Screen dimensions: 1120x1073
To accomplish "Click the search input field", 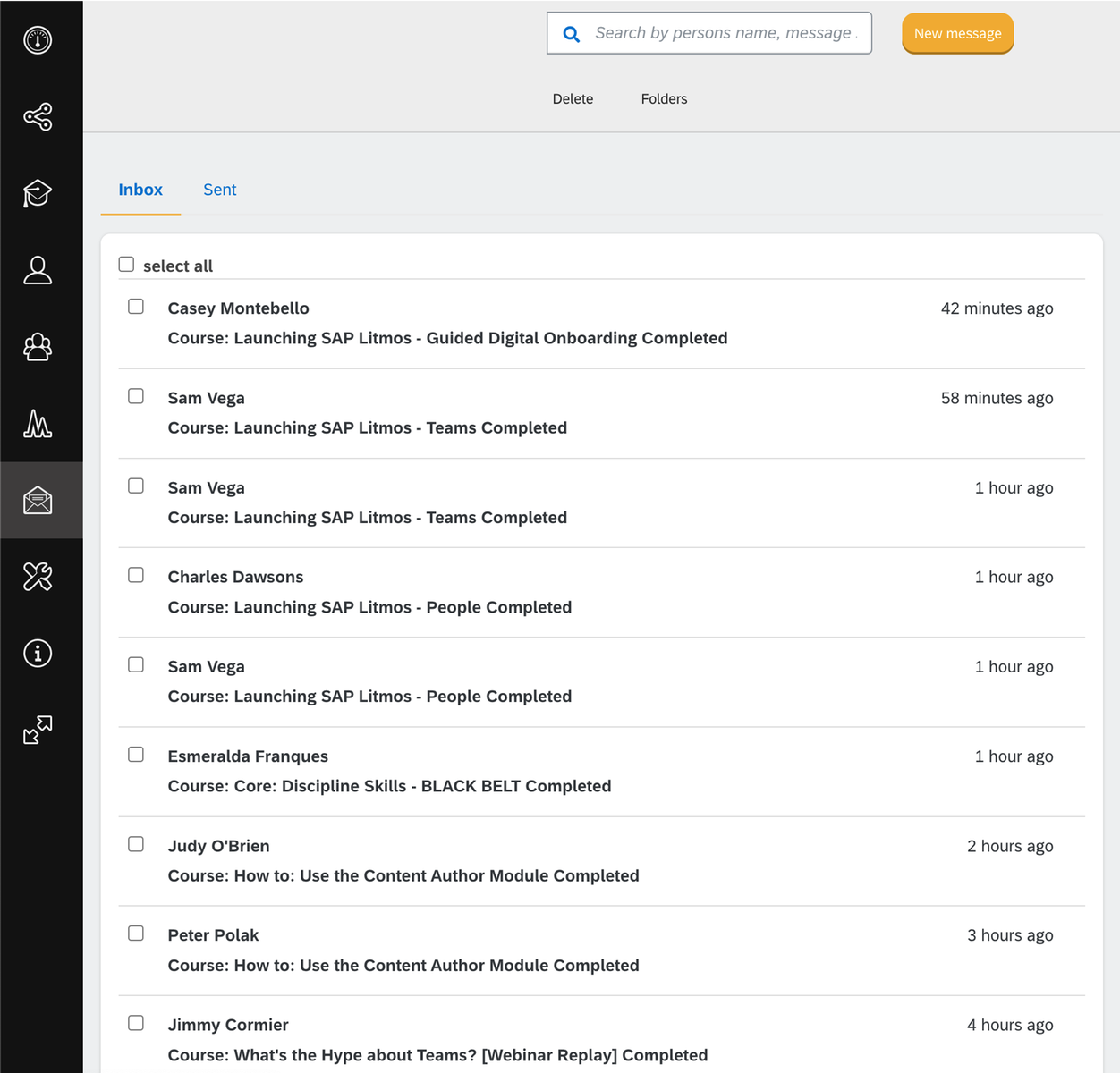I will 725,33.
